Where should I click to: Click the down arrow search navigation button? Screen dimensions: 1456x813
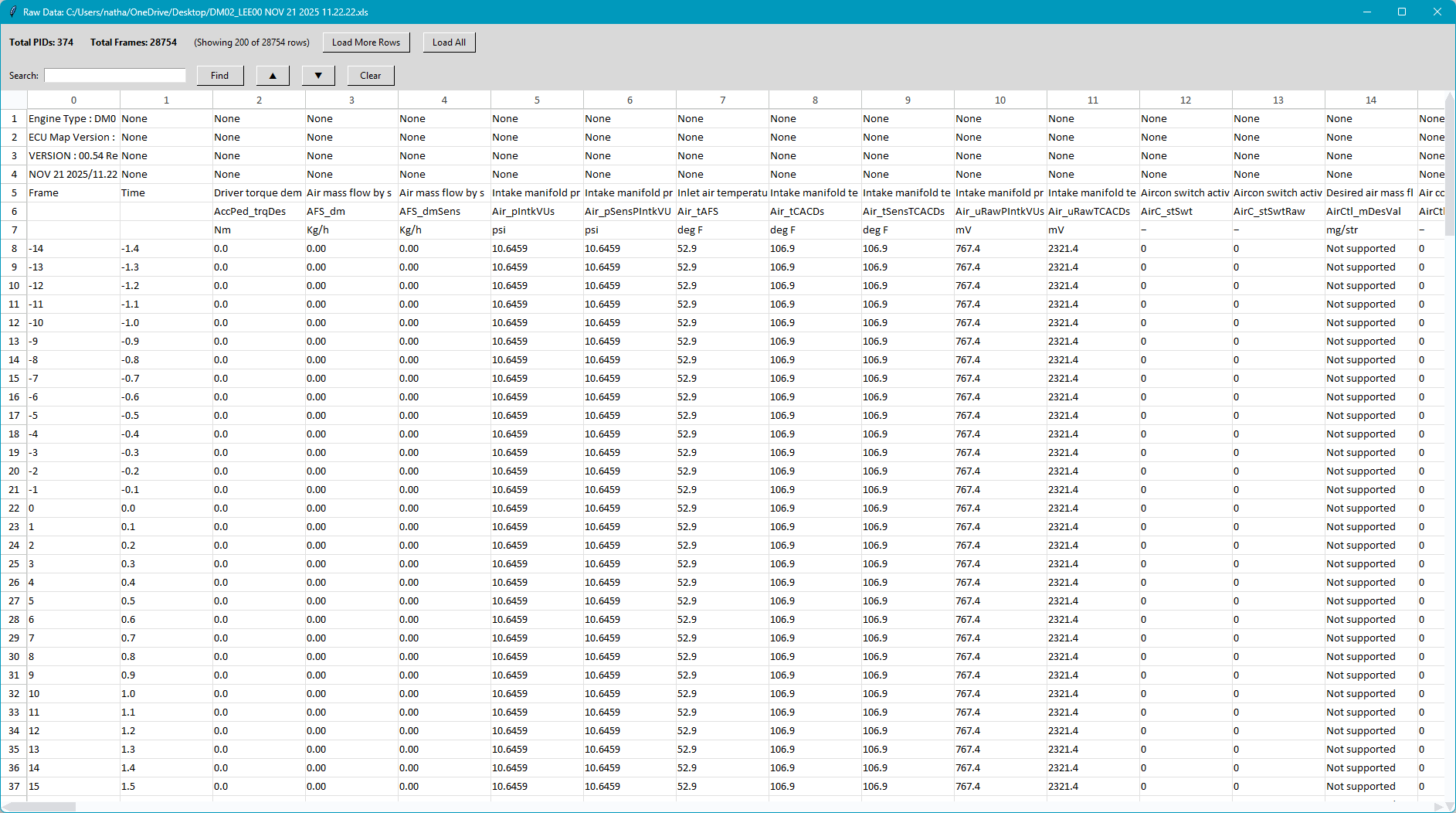click(x=318, y=76)
